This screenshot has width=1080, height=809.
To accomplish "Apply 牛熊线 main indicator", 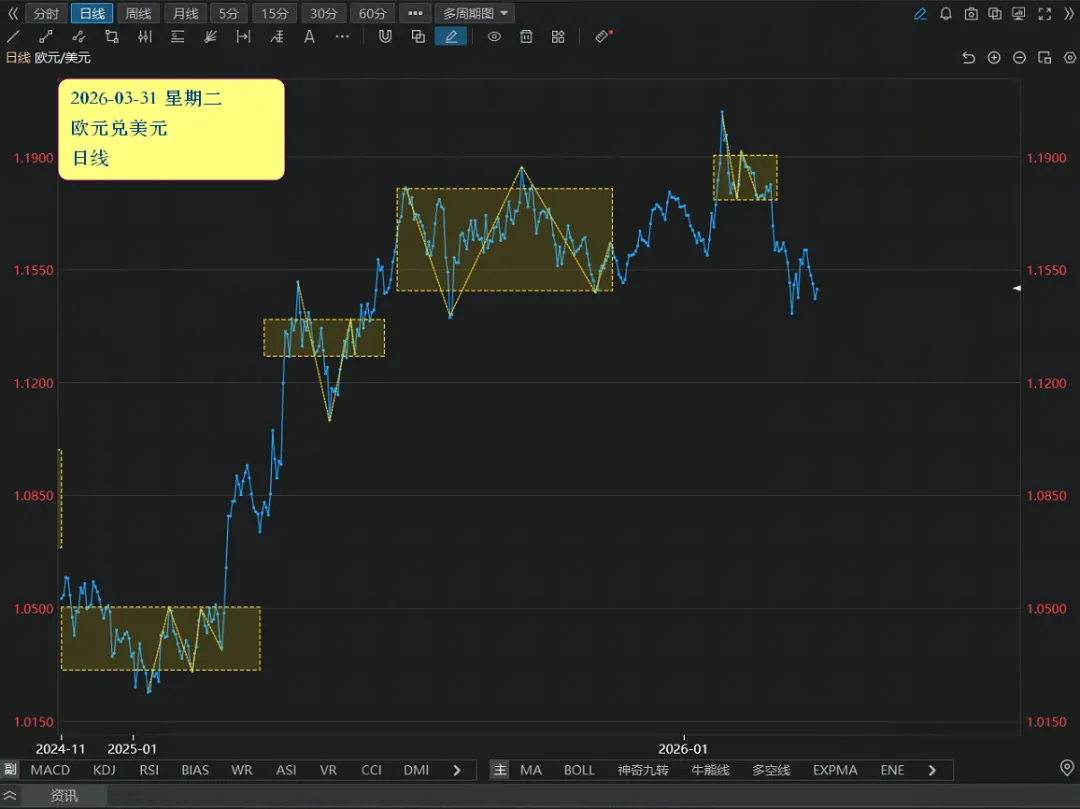I will coord(710,770).
